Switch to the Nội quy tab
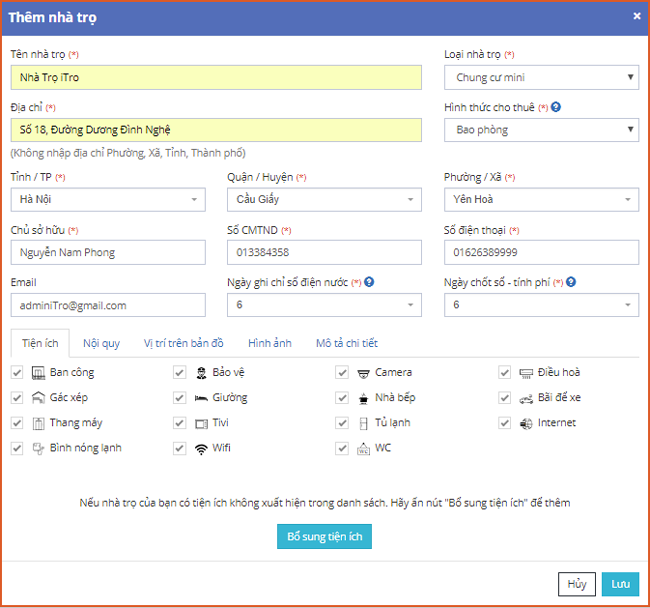Viewport: 650px width, 608px height. 101,343
